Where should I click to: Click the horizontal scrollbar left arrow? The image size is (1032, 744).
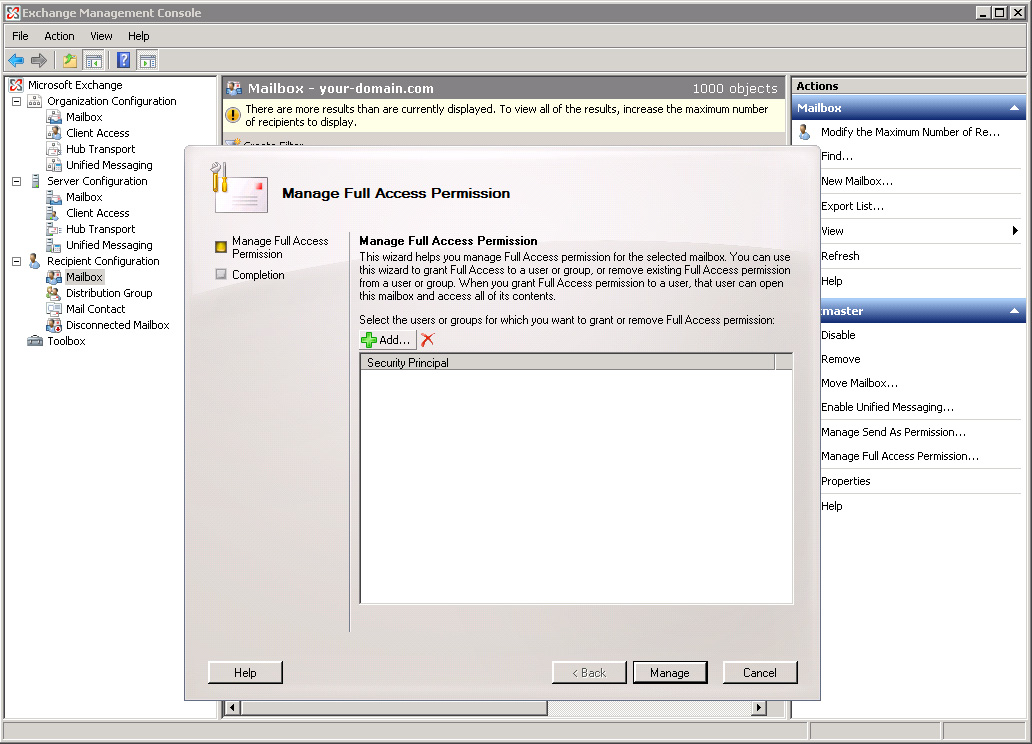tap(232, 708)
